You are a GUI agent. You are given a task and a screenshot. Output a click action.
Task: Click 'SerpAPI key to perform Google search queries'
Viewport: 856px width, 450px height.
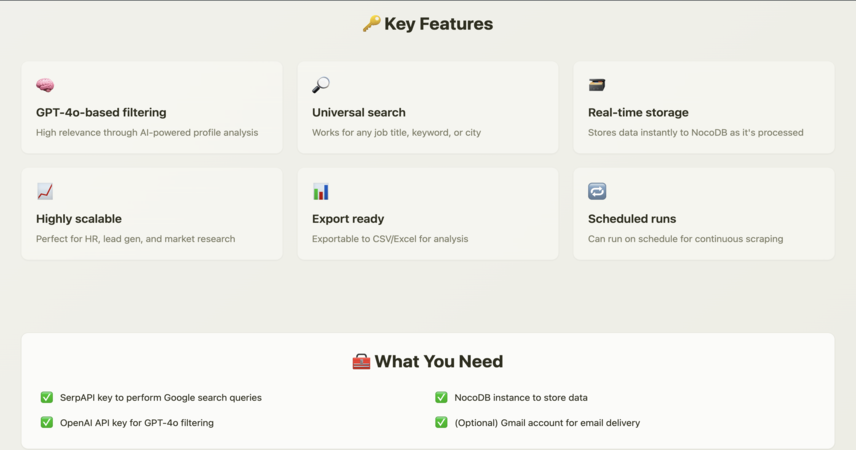[x=160, y=398]
